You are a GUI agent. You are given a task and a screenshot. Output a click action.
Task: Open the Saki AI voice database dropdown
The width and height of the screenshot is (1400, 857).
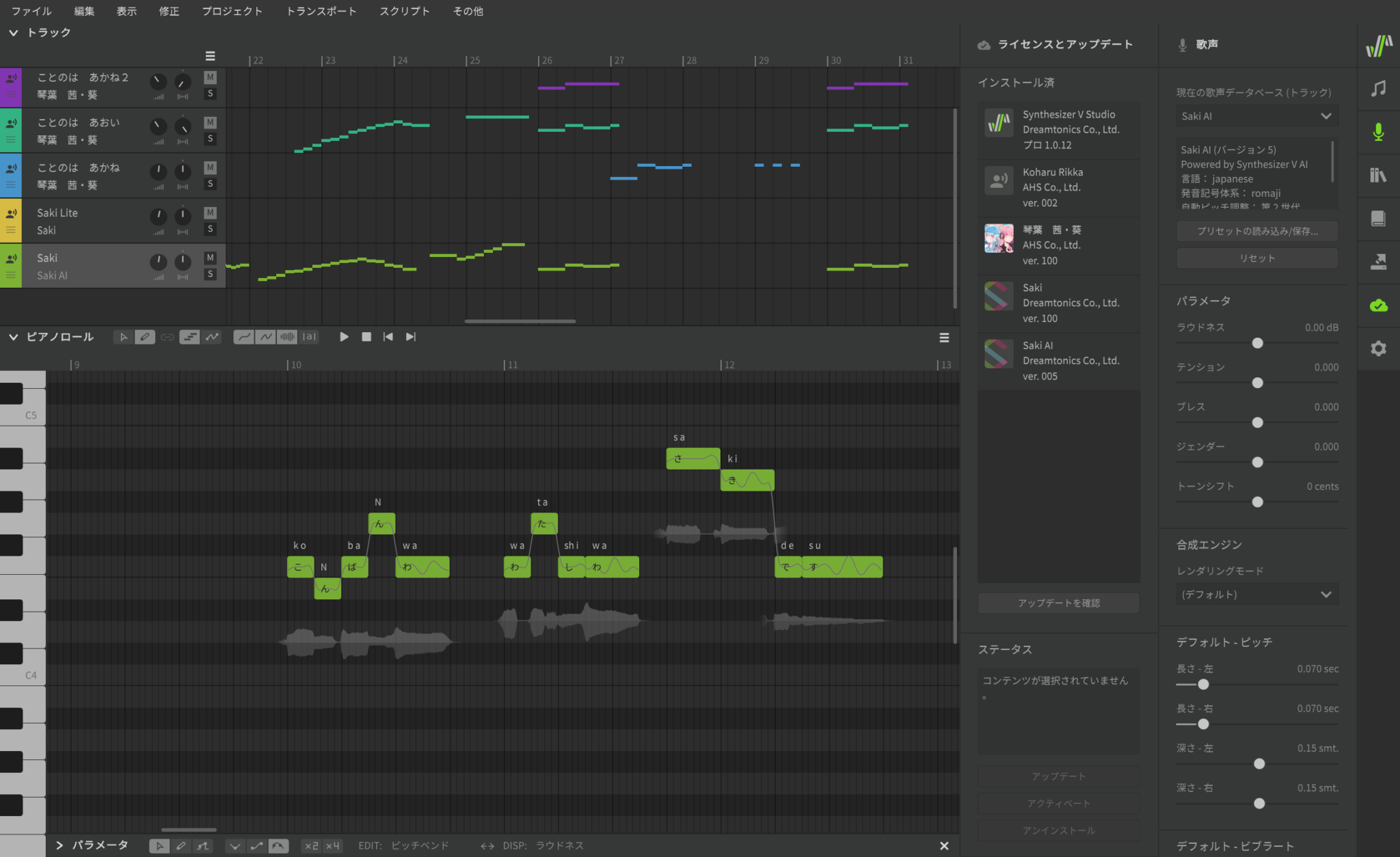pos(1256,115)
